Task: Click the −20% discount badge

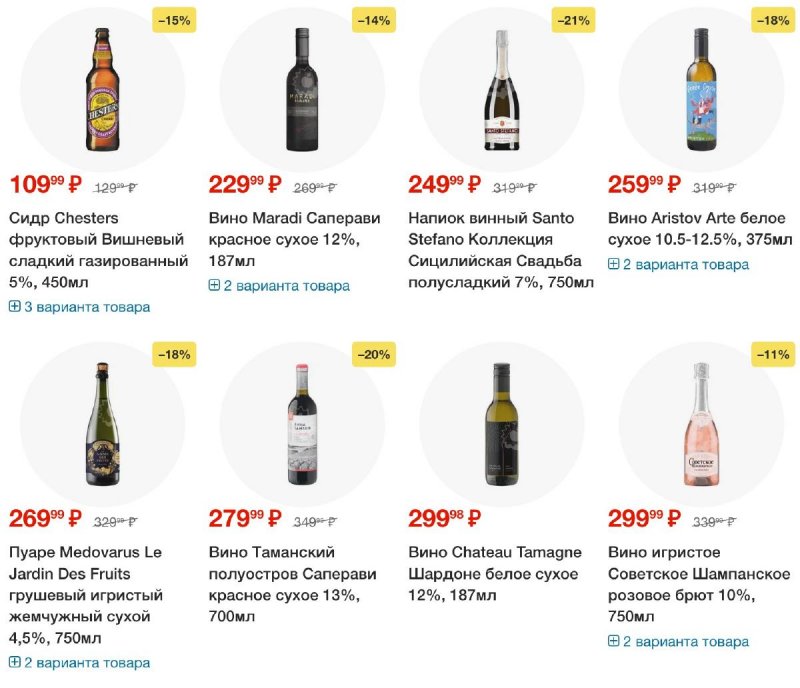Action: coord(373,354)
